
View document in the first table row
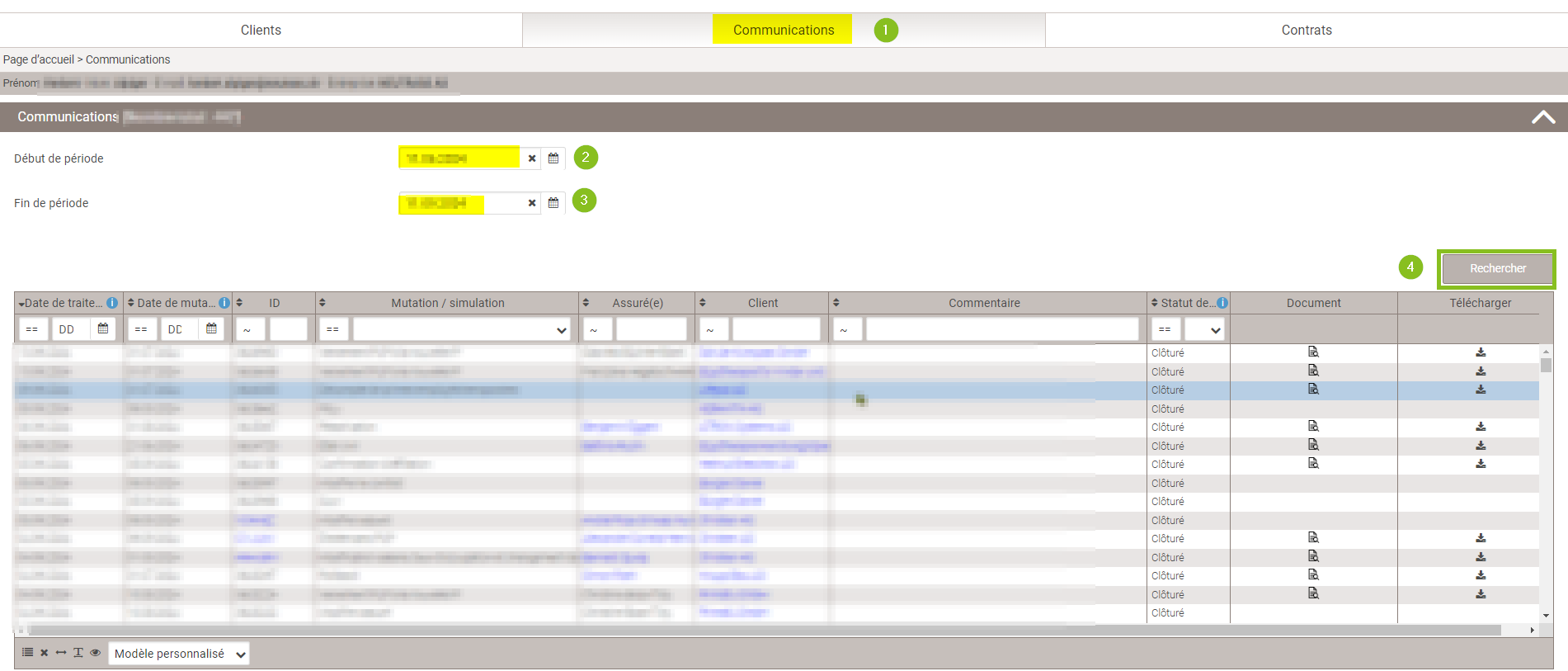coord(1313,352)
